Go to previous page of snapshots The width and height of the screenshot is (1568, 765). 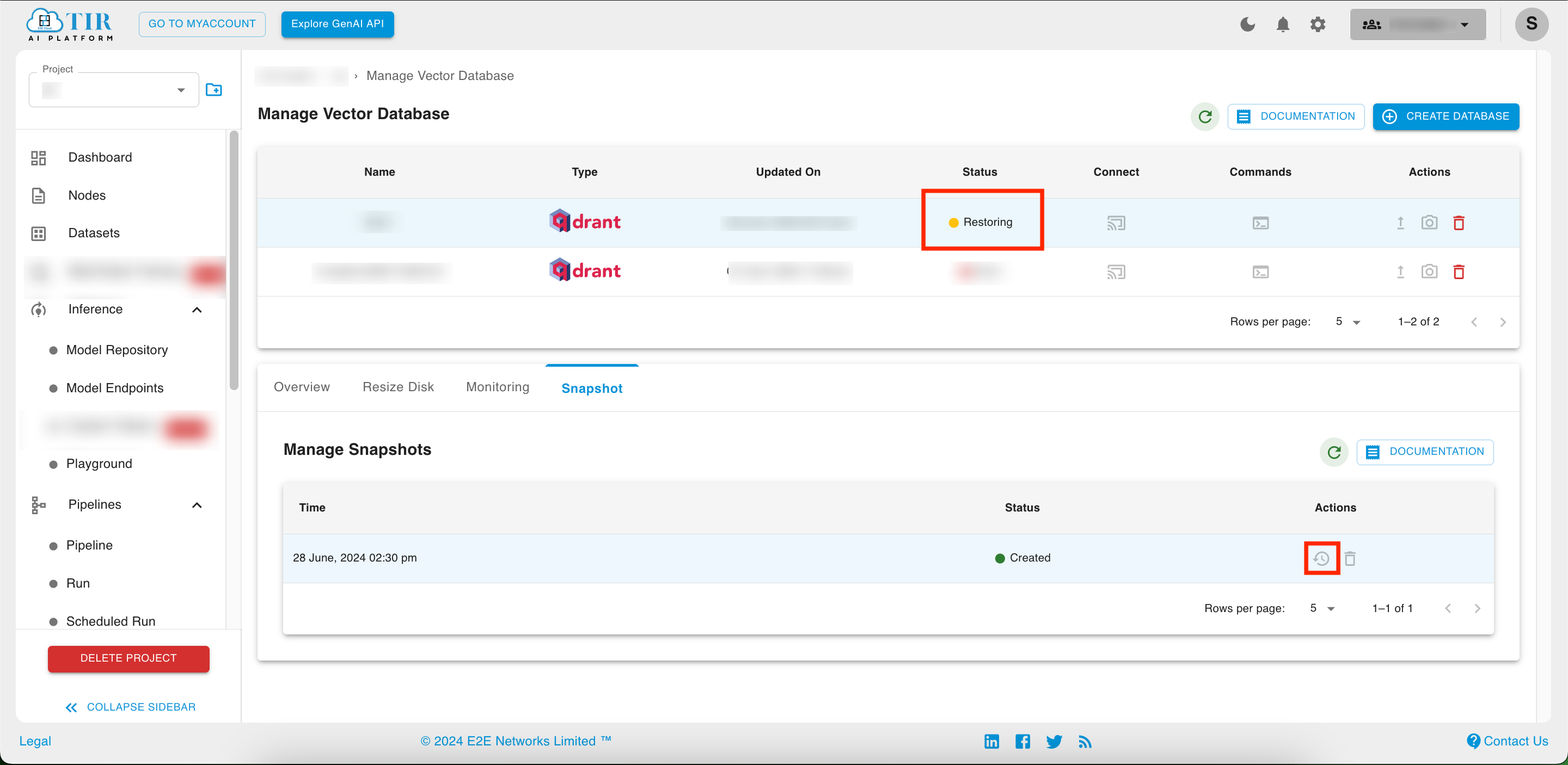[1448, 609]
